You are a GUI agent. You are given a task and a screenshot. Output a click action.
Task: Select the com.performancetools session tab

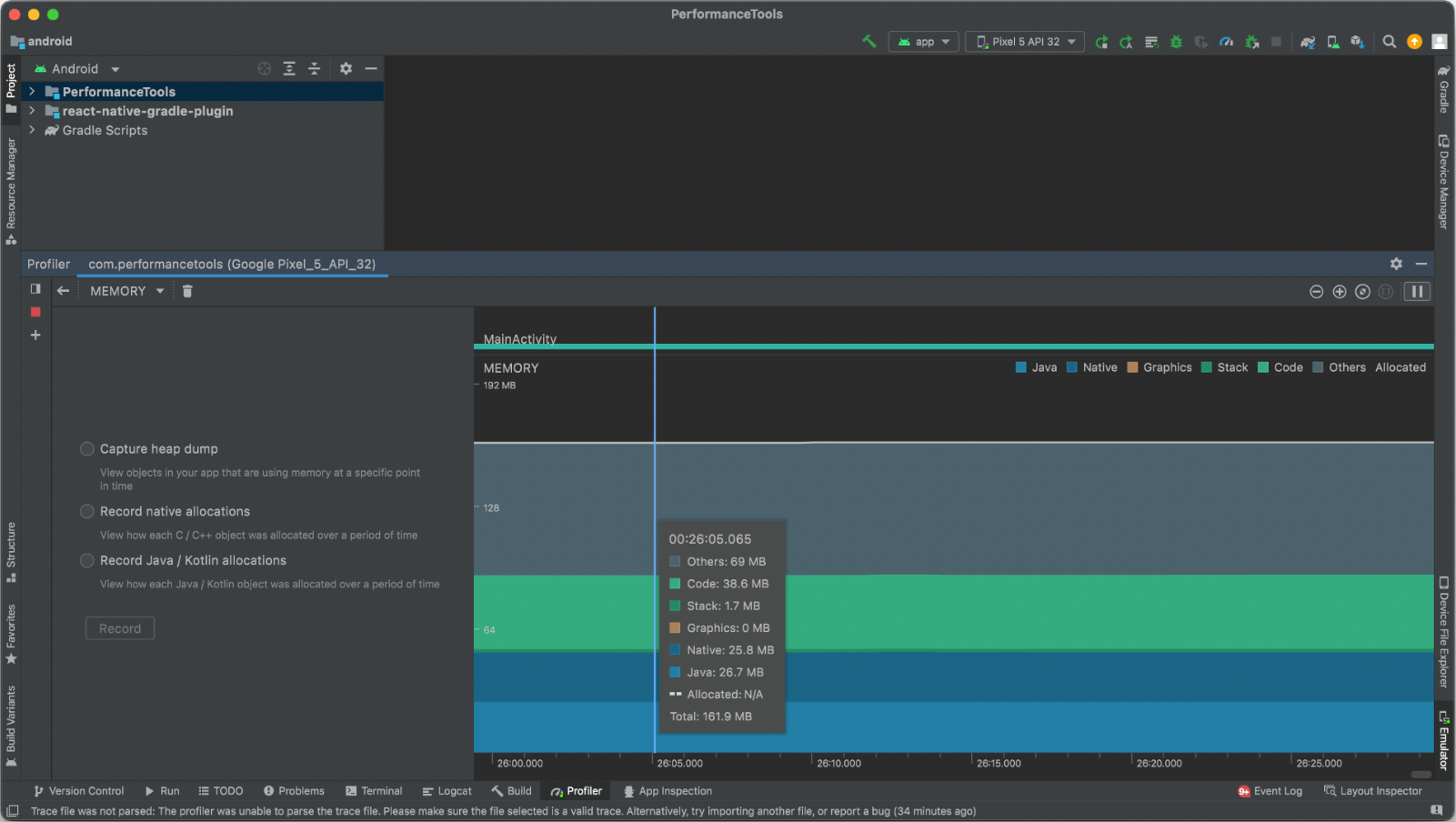coord(232,264)
